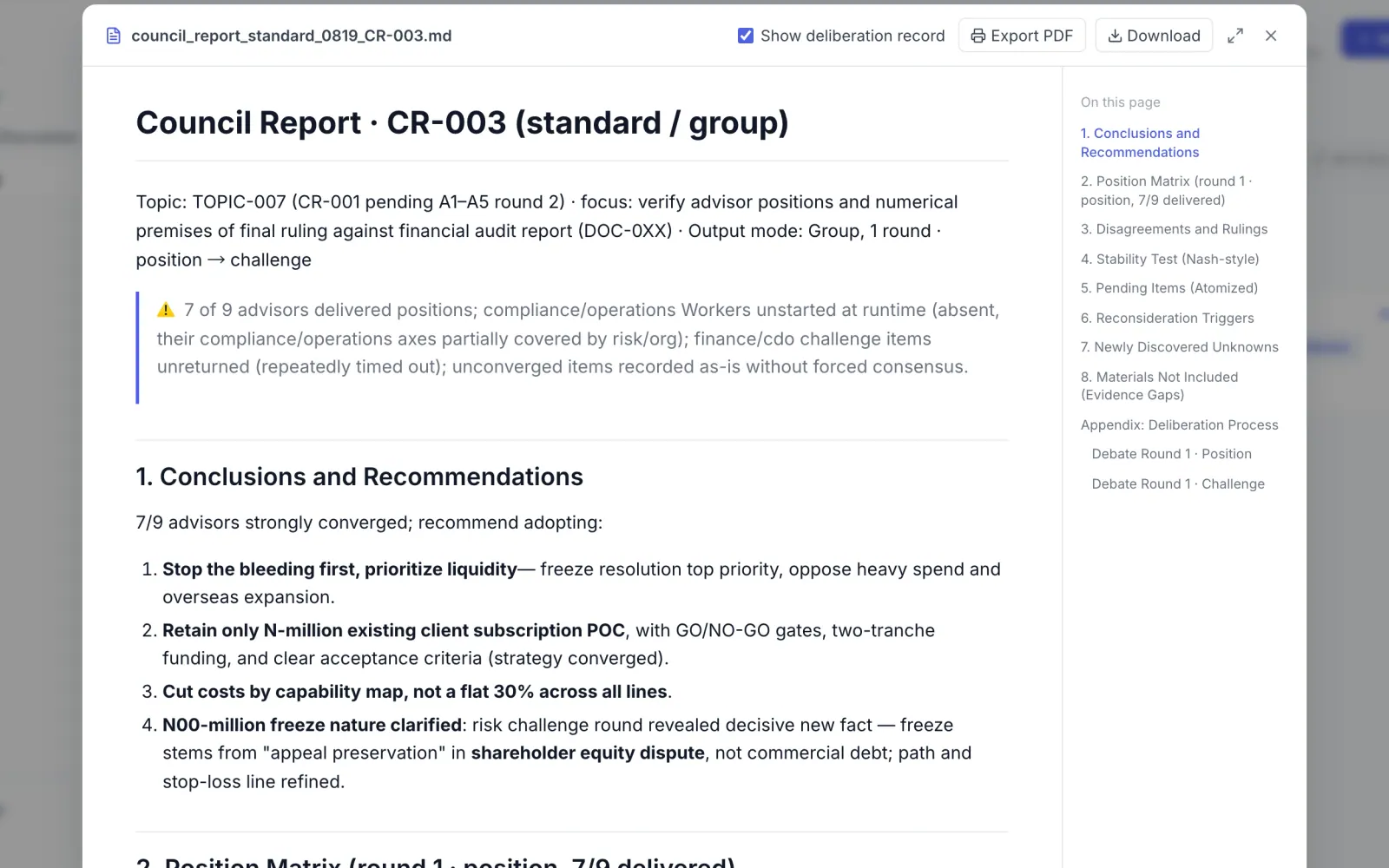Click the blue button behind the dialog
Screen dimensions: 1389x868
click(1365, 39)
